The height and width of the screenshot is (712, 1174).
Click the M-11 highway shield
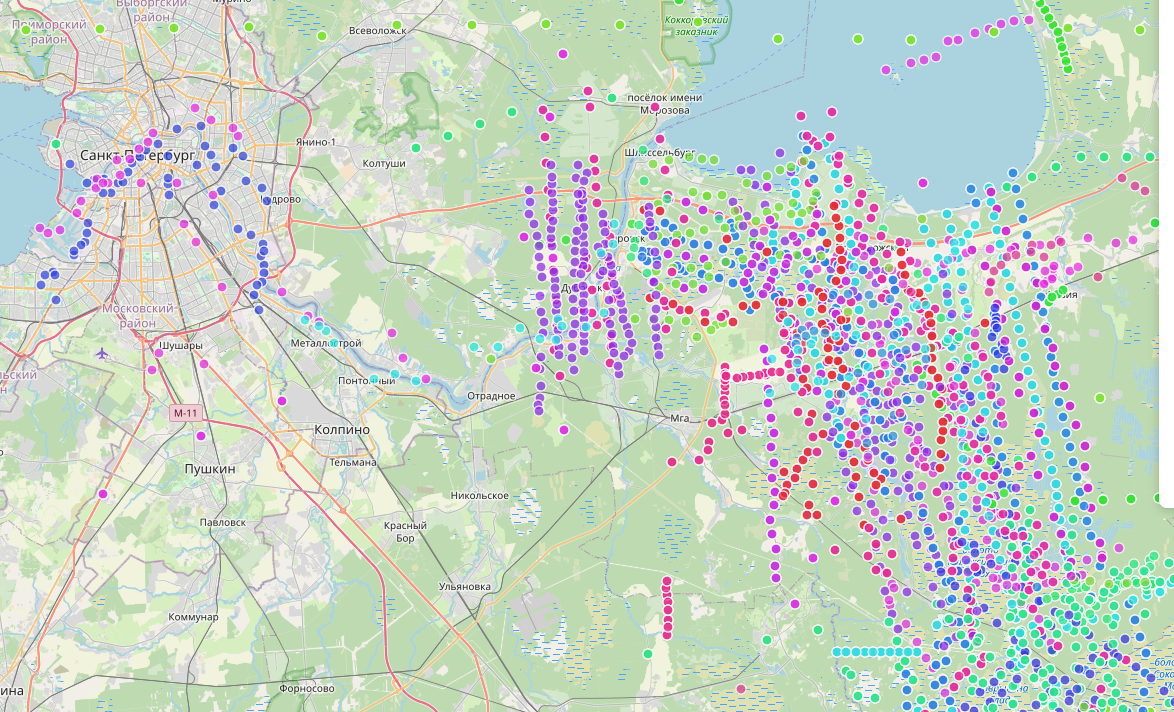tap(185, 412)
